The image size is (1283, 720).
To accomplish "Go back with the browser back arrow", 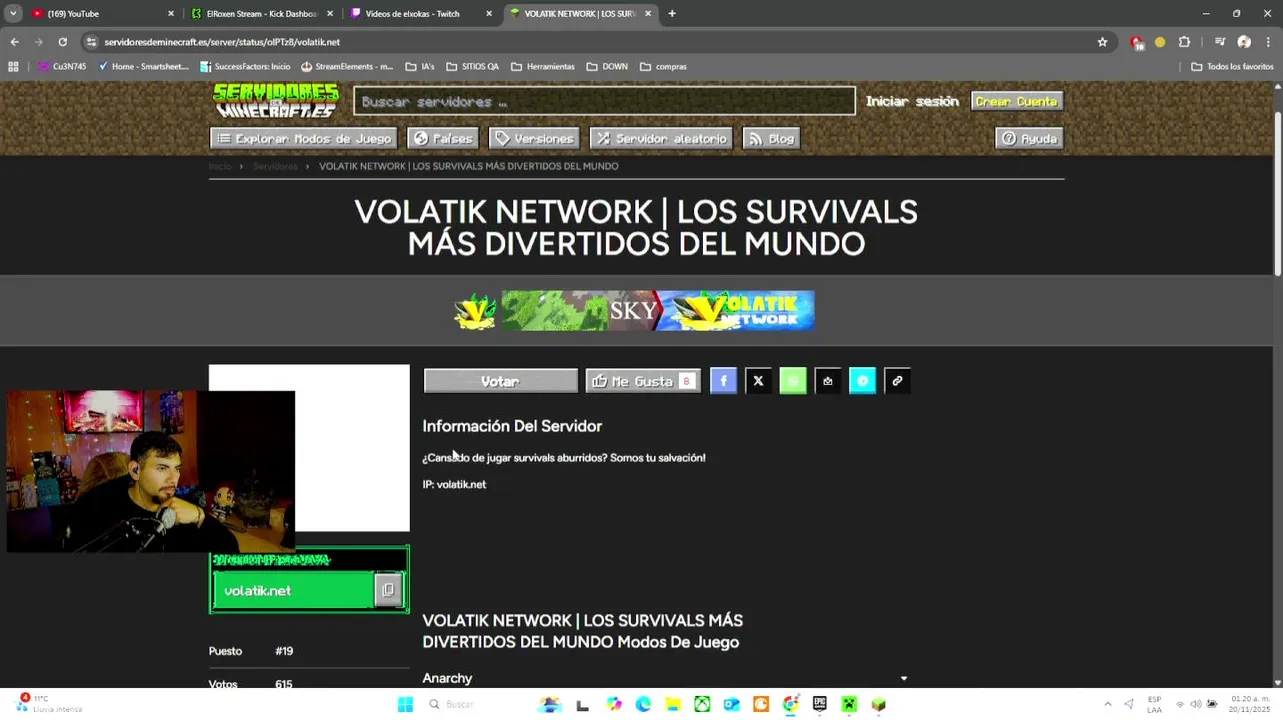I will [14, 42].
